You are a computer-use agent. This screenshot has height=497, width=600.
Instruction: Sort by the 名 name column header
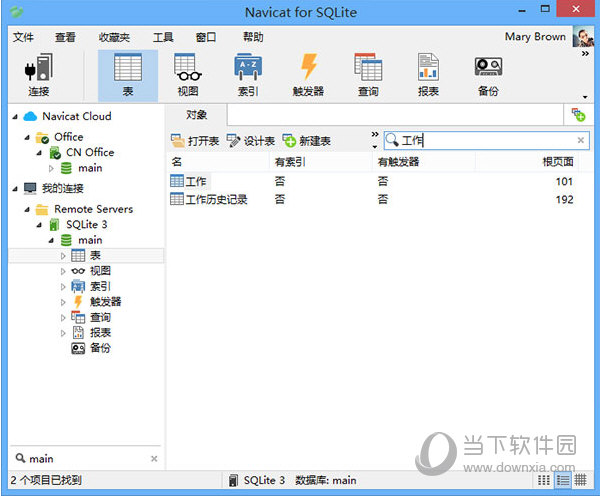218,162
